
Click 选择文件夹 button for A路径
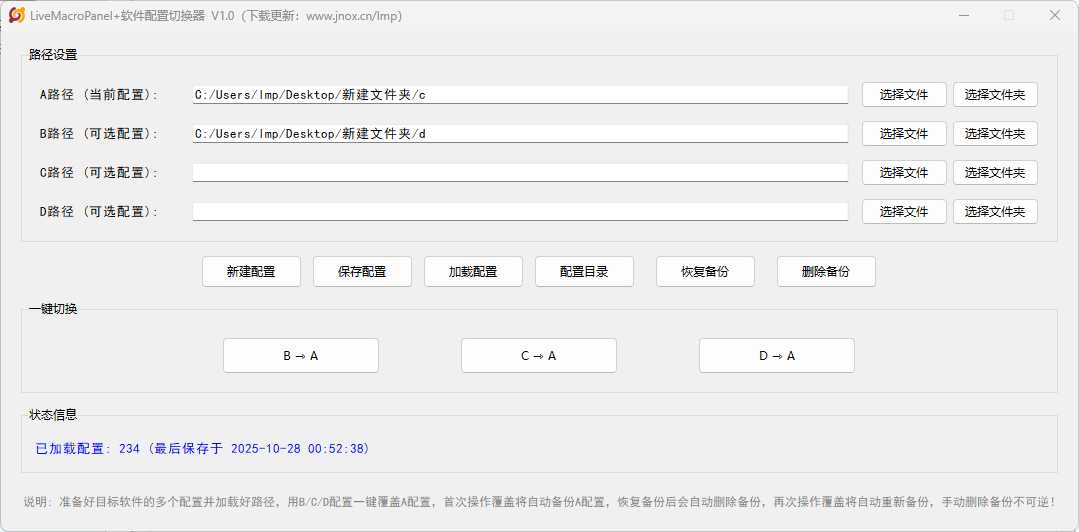tap(994, 95)
